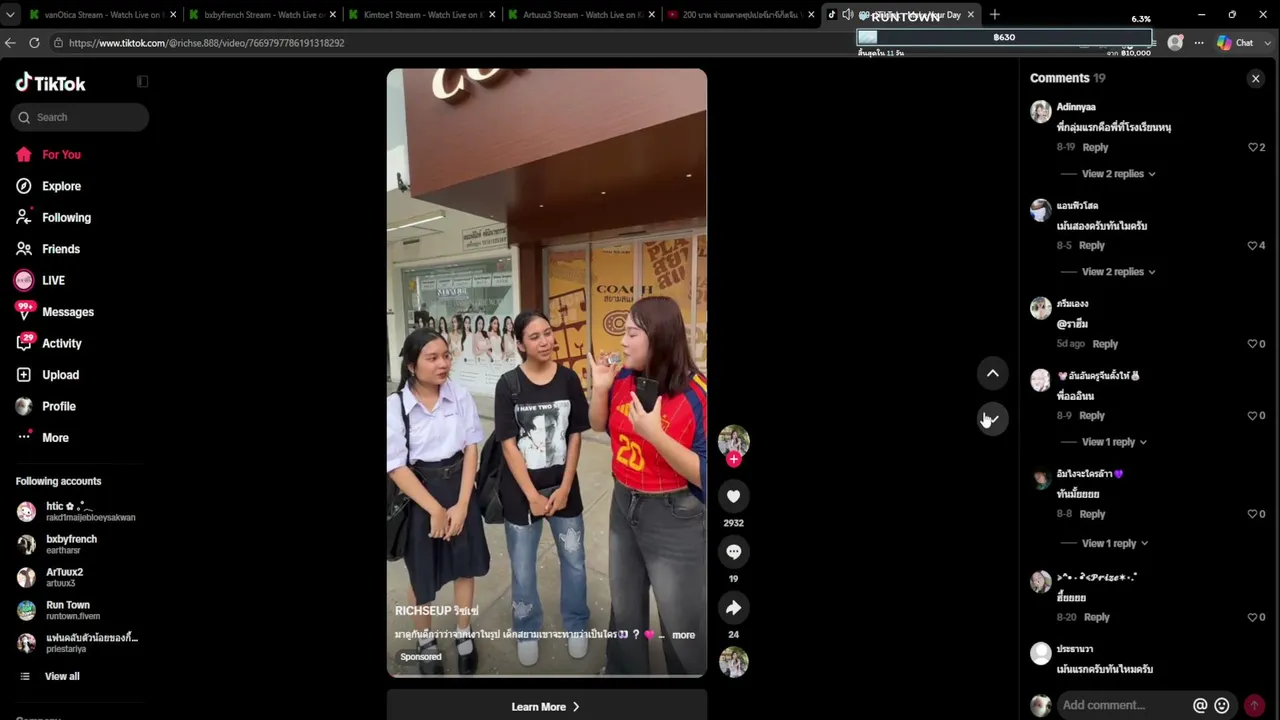Collapse the TikTok sidebar panel
Image resolution: width=1280 pixels, height=720 pixels.
[142, 81]
